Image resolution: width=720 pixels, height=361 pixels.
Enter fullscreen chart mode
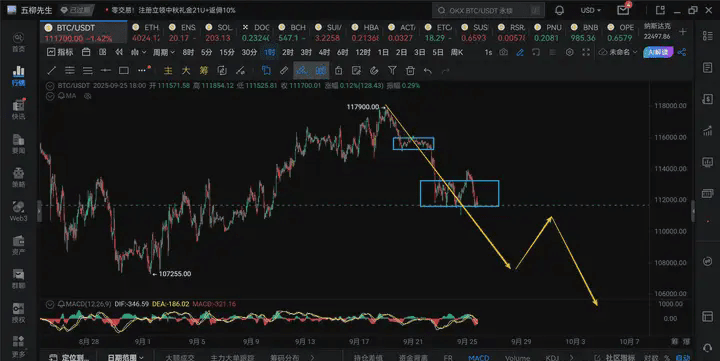pos(586,52)
